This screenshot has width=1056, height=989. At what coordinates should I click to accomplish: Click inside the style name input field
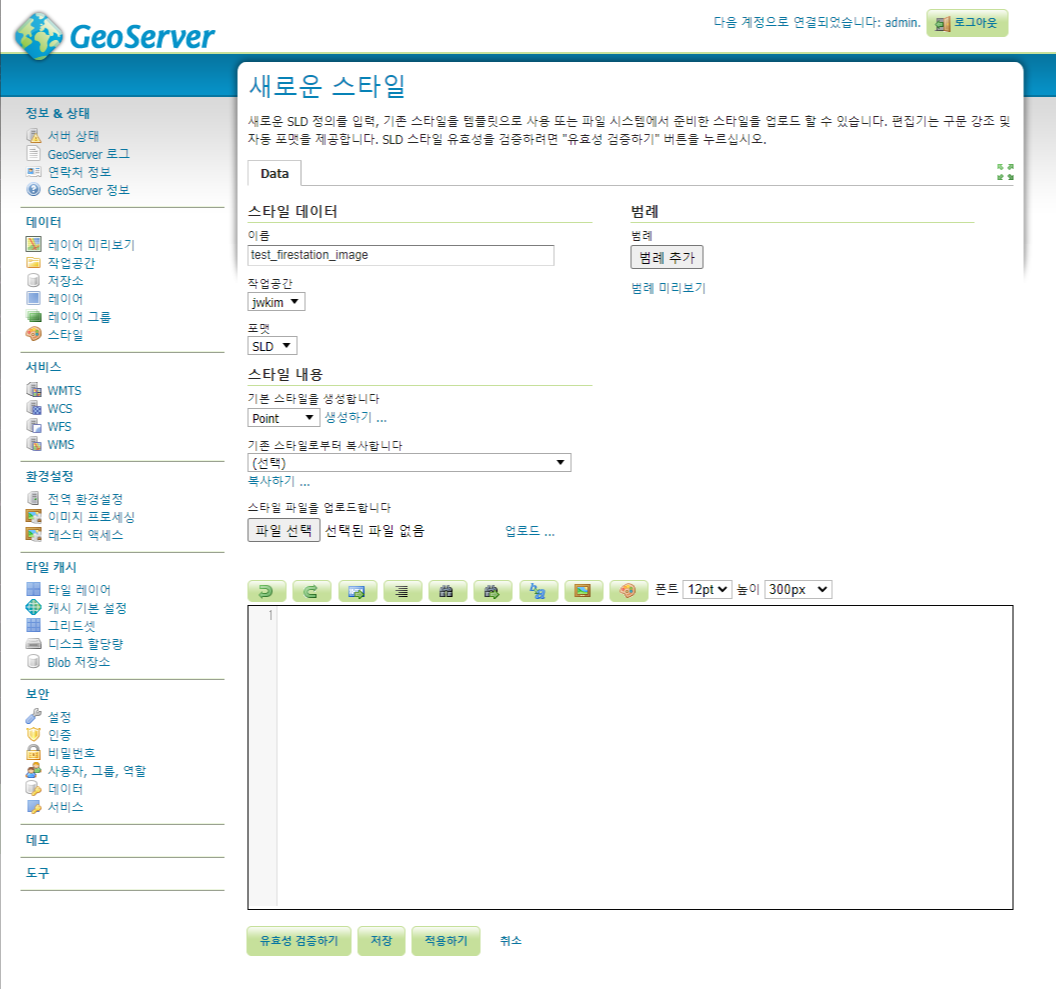pyautogui.click(x=400, y=256)
